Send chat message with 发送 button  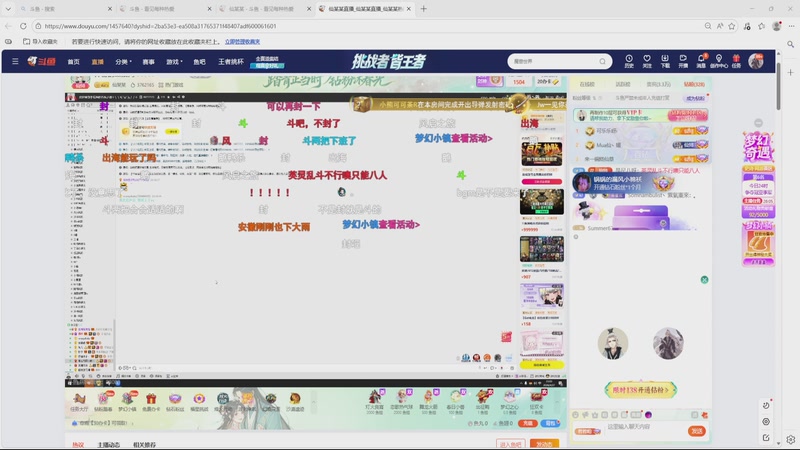(696, 431)
